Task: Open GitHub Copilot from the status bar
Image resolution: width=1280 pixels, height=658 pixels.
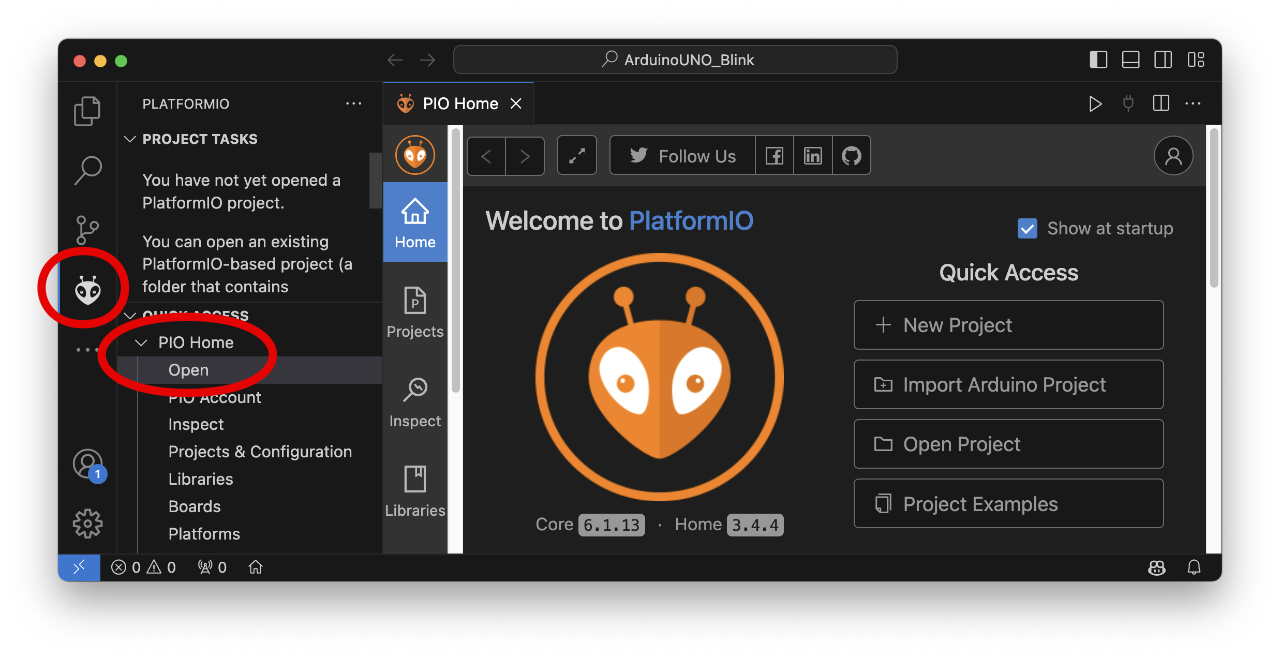Action: click(x=1157, y=567)
